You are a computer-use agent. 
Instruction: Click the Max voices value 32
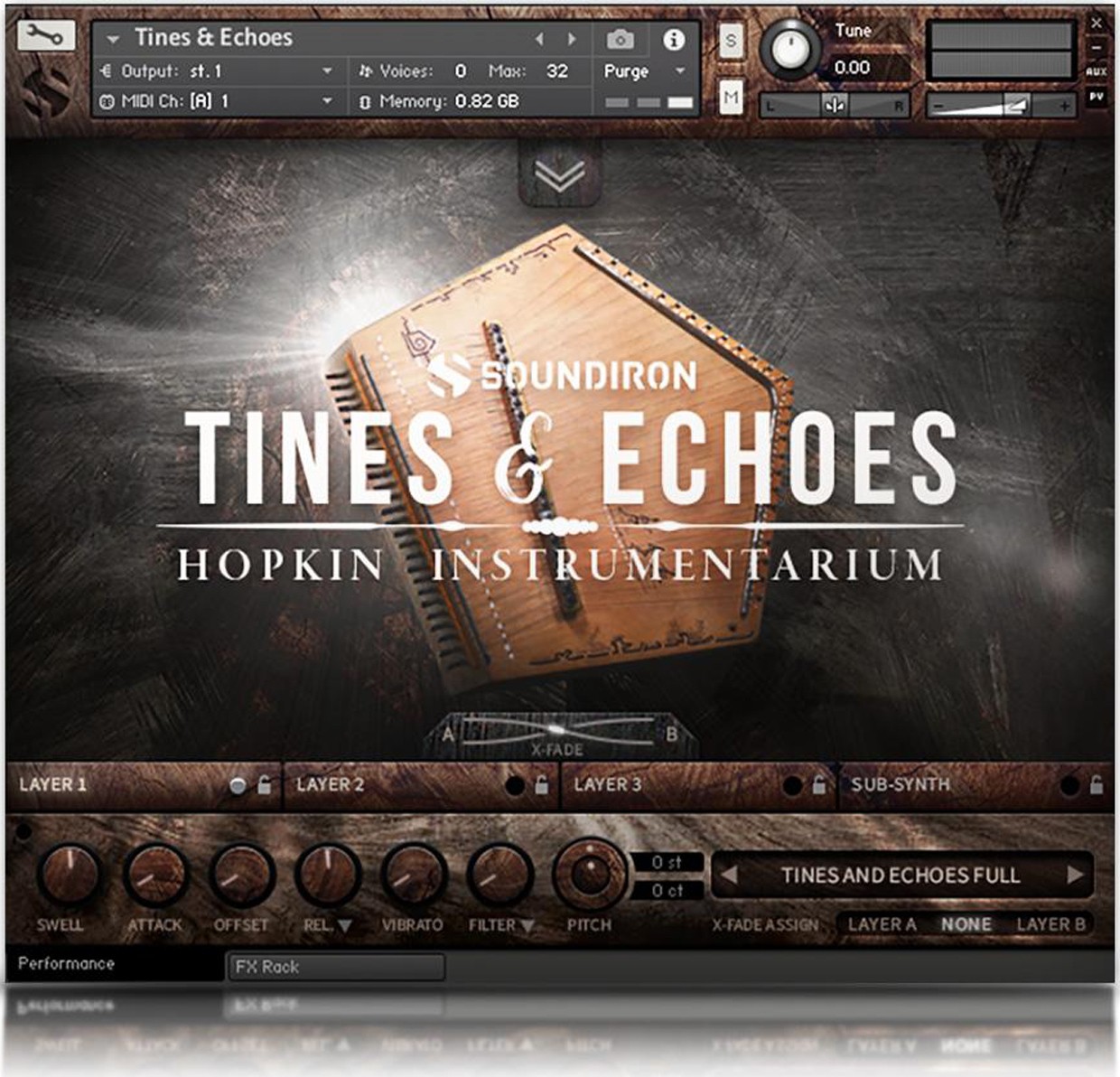(556, 70)
